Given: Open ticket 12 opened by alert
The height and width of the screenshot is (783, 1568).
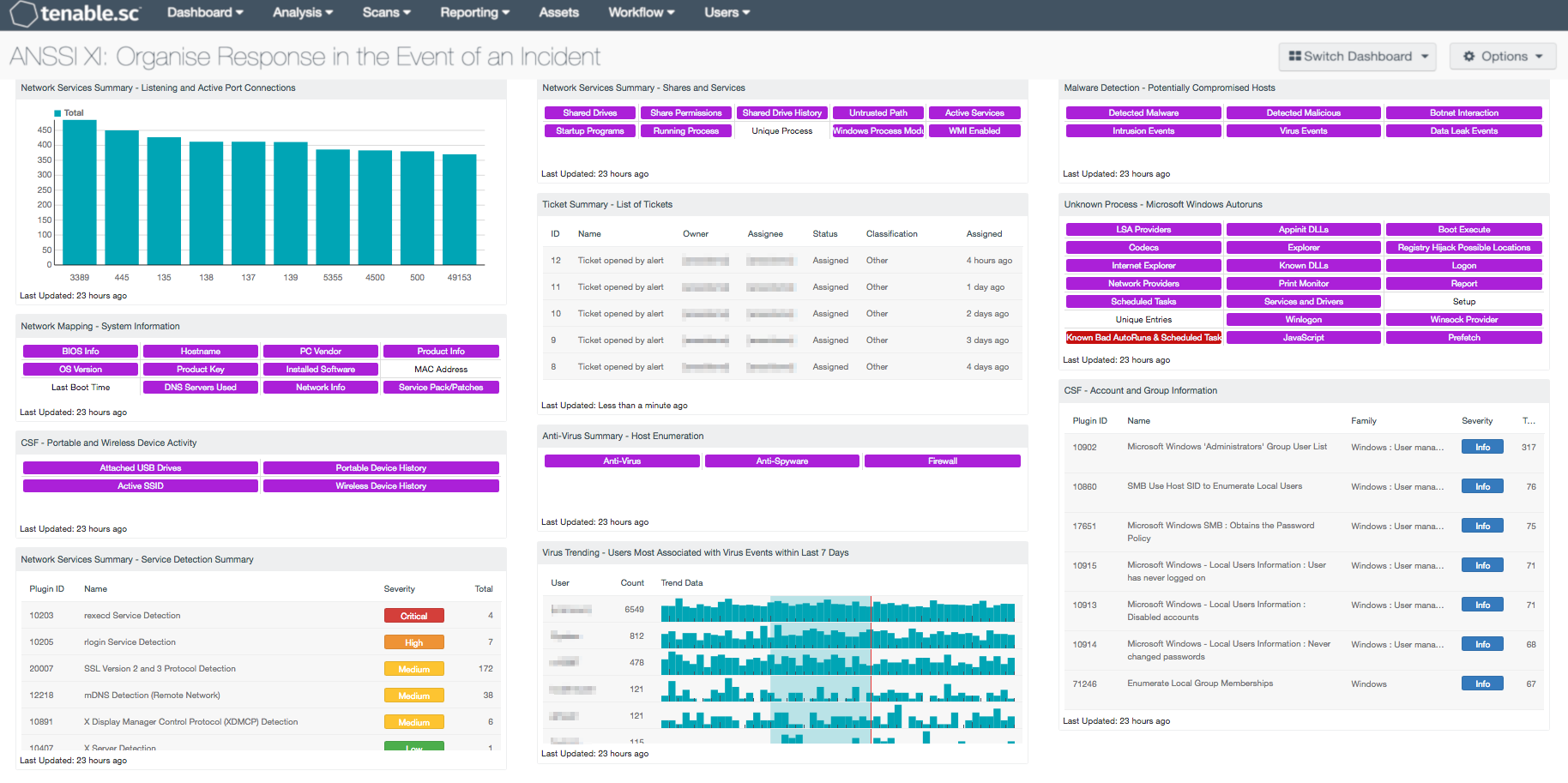Looking at the screenshot, I should pos(782,261).
